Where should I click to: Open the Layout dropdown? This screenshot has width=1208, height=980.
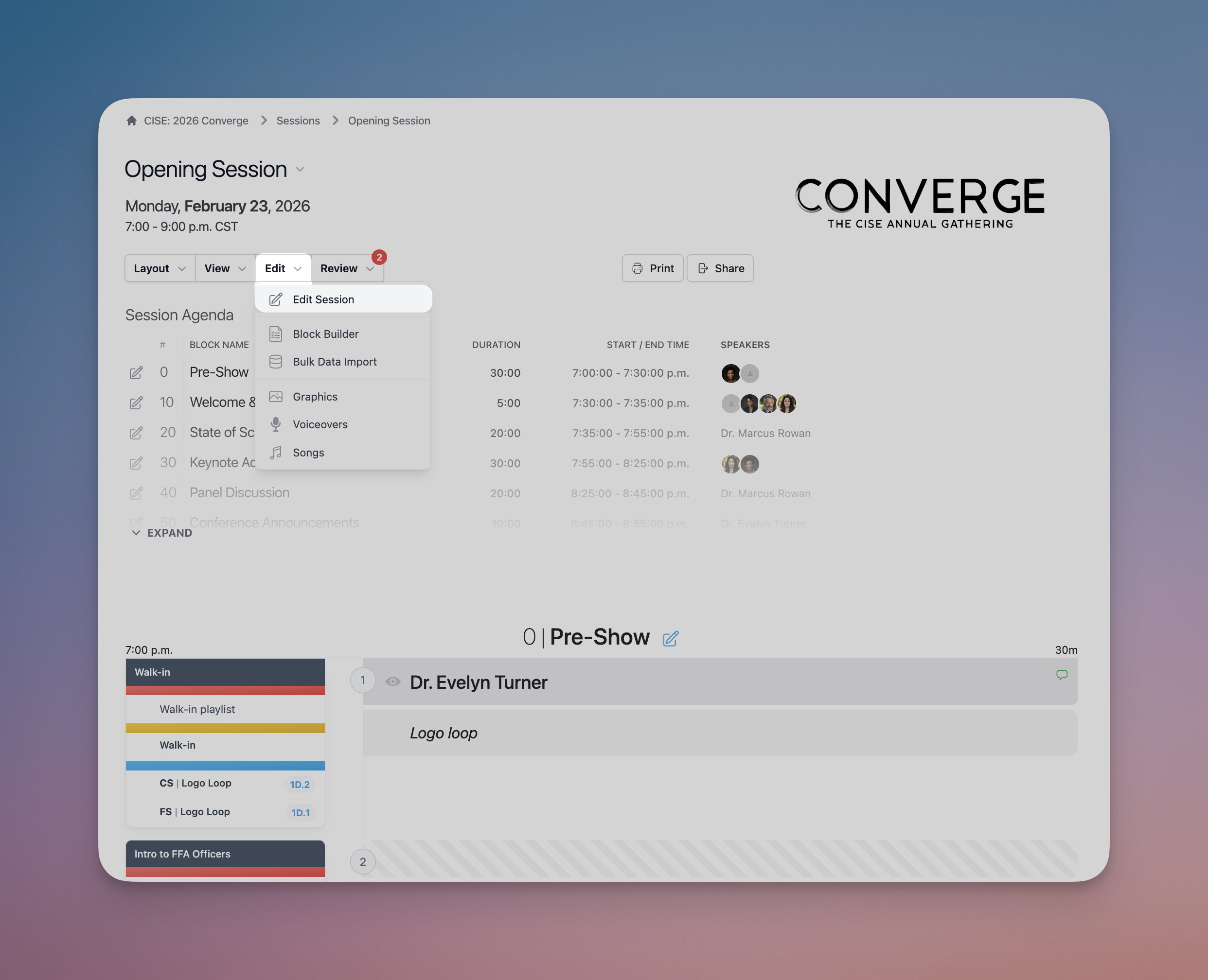159,268
